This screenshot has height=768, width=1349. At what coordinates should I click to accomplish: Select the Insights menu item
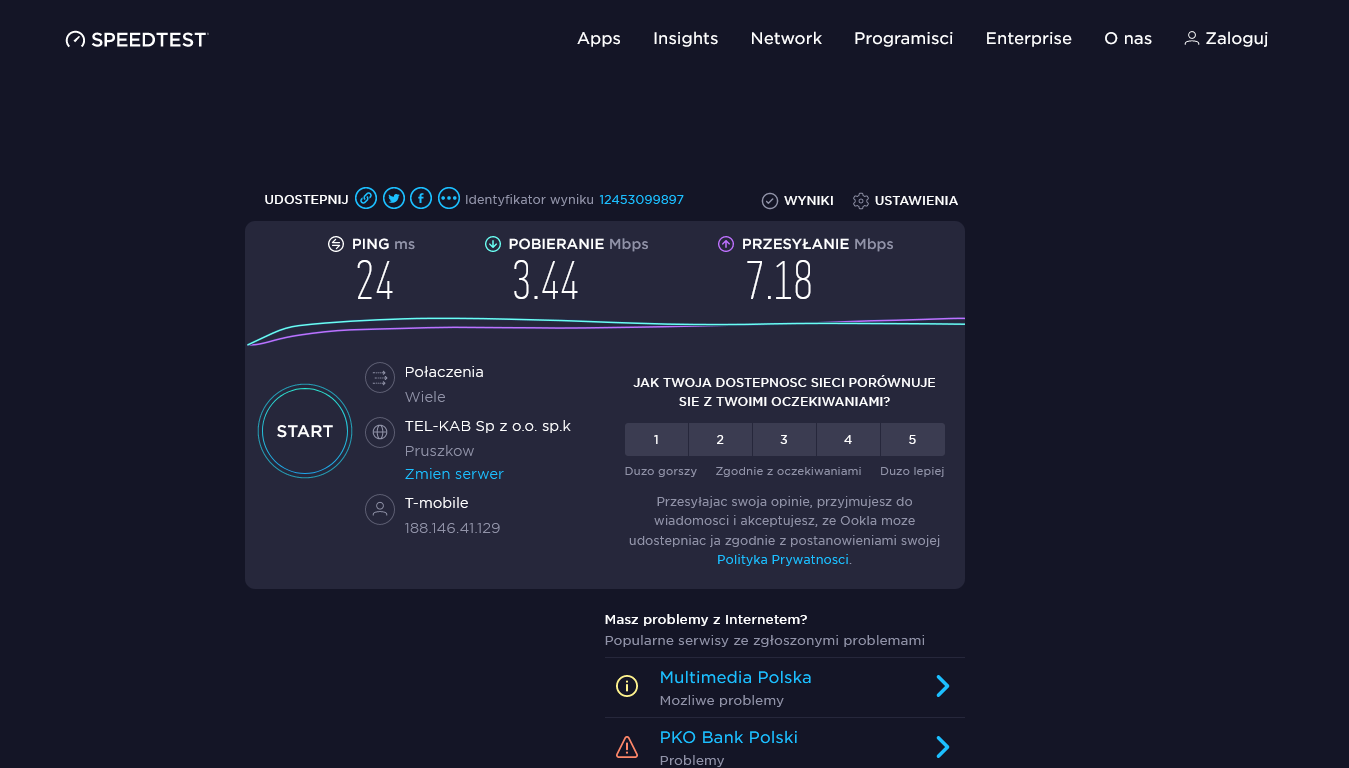pos(685,38)
